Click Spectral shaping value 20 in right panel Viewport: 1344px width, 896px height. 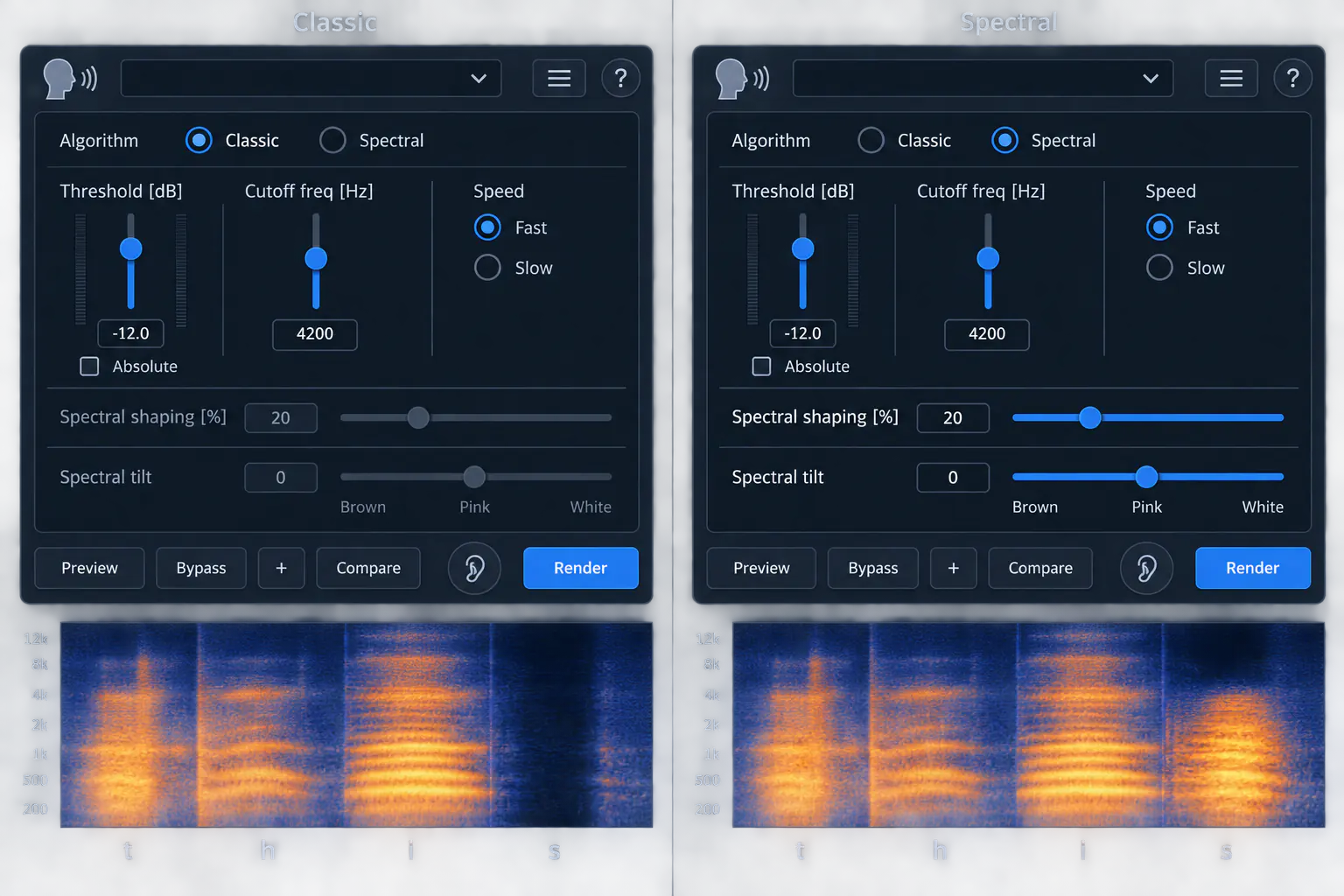(953, 418)
